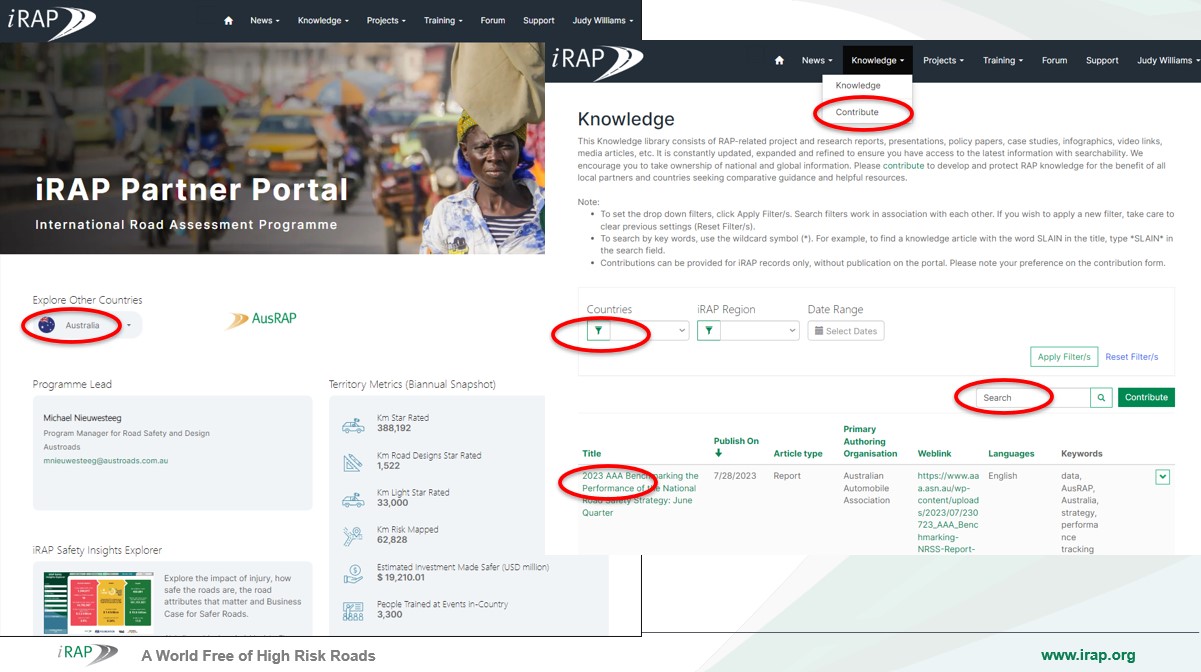
Task: Open the 2023 AAA Benchmarking article title
Action: pyautogui.click(x=640, y=494)
